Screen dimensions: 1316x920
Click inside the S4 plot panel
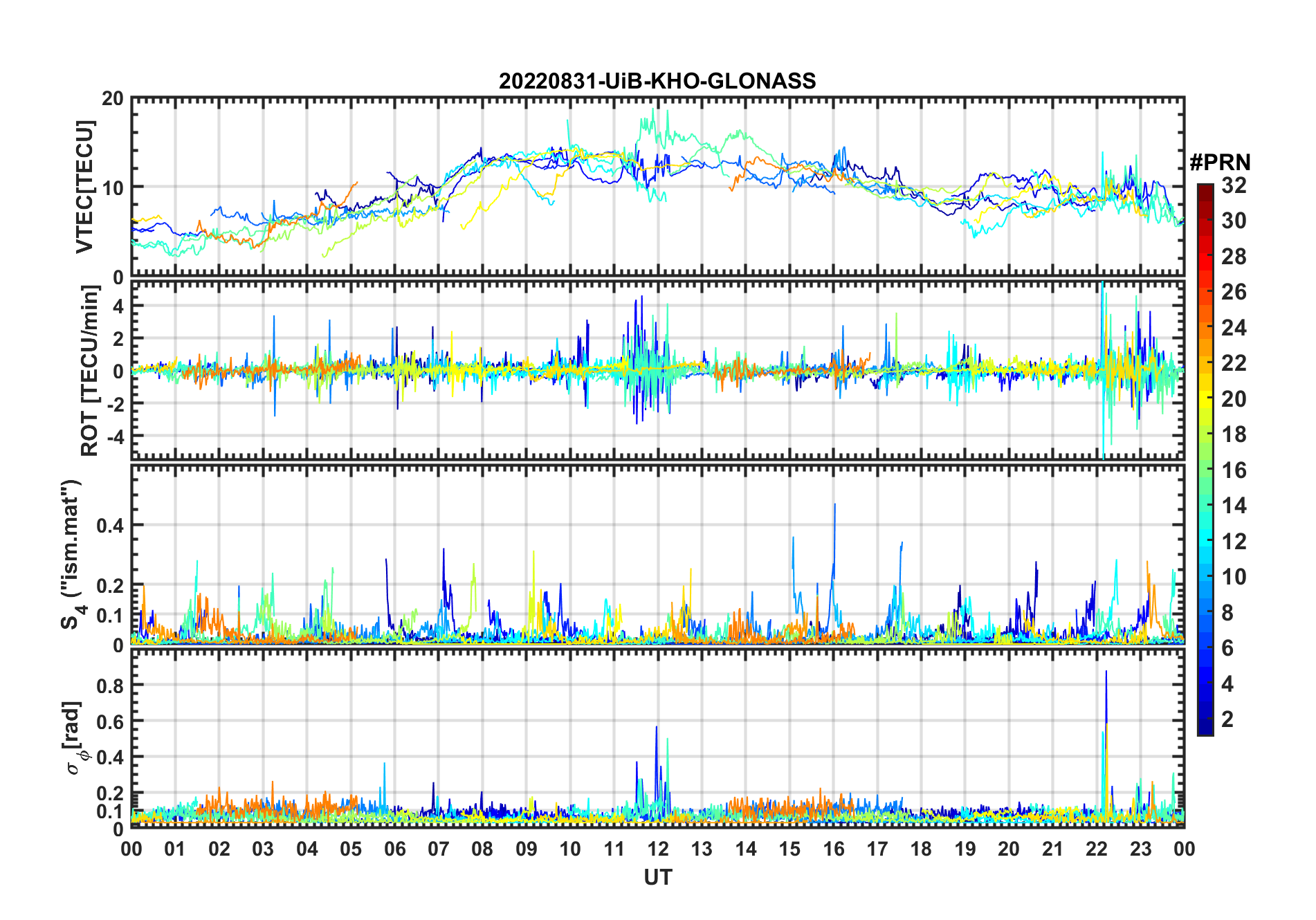(658, 554)
